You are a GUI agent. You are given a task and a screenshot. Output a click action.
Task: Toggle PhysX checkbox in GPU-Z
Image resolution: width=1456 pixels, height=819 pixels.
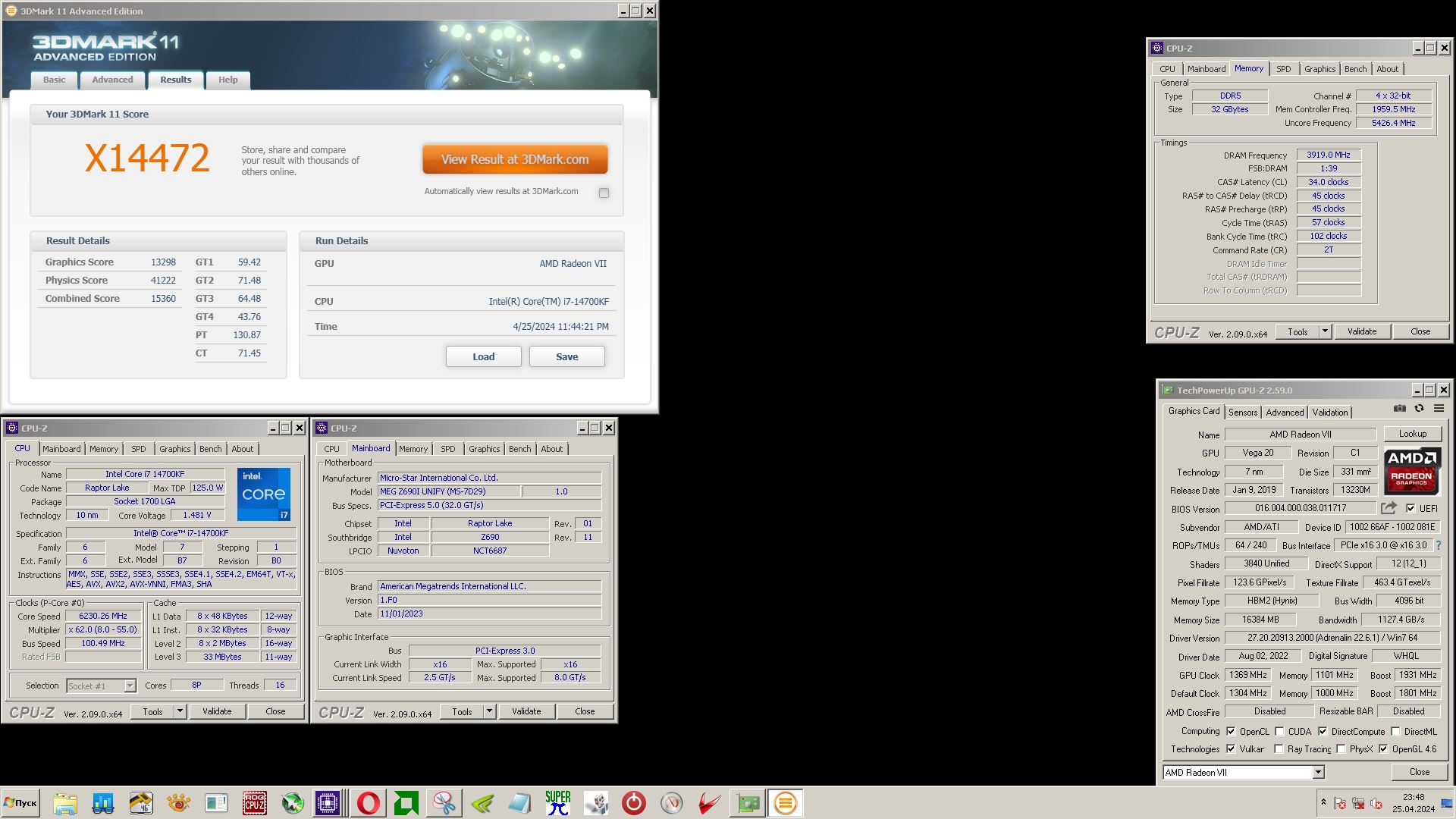(x=1341, y=748)
